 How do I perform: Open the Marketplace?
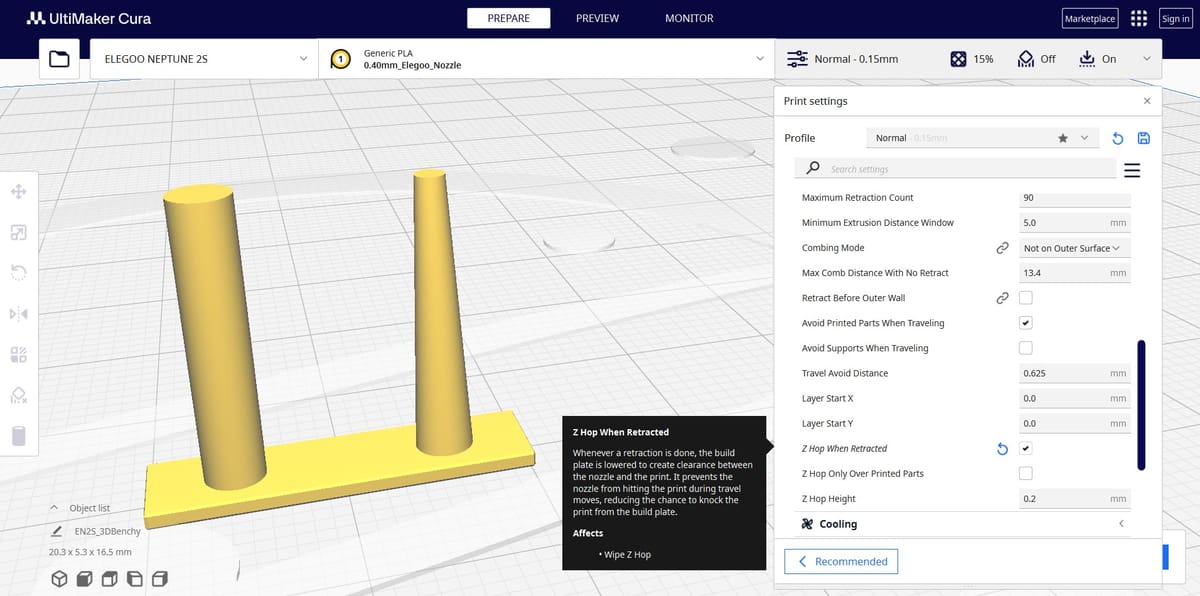coord(1090,19)
